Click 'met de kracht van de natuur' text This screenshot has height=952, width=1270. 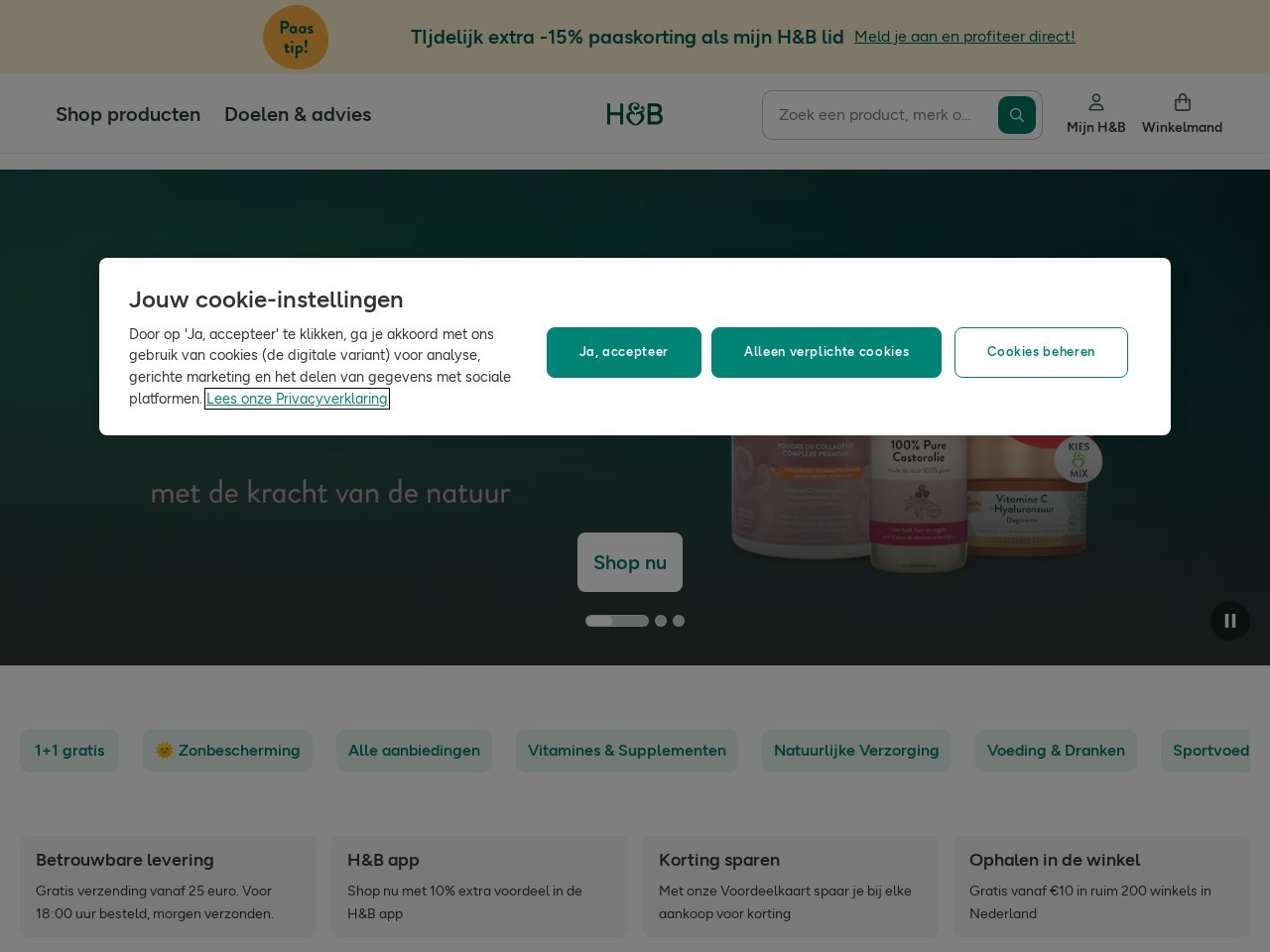tap(330, 493)
